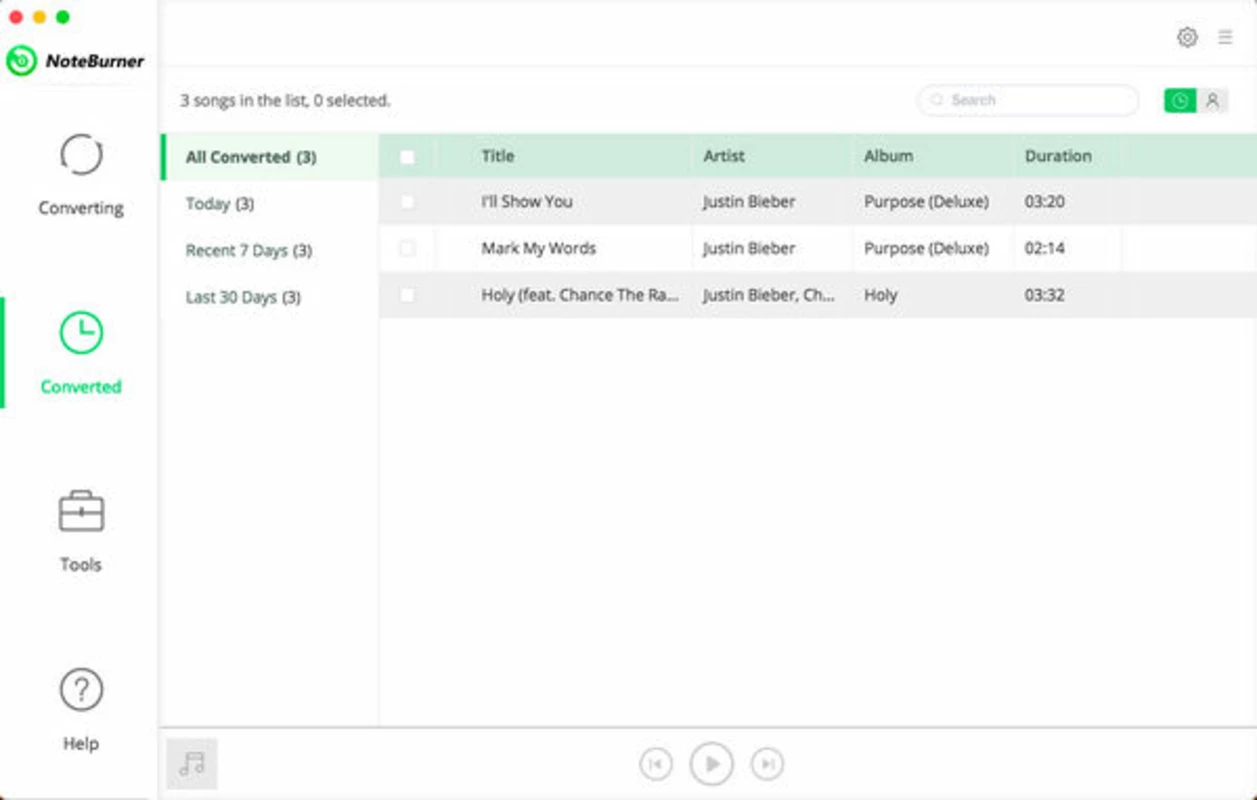Image resolution: width=1257 pixels, height=800 pixels.
Task: Sort by the Album column header
Action: point(888,156)
